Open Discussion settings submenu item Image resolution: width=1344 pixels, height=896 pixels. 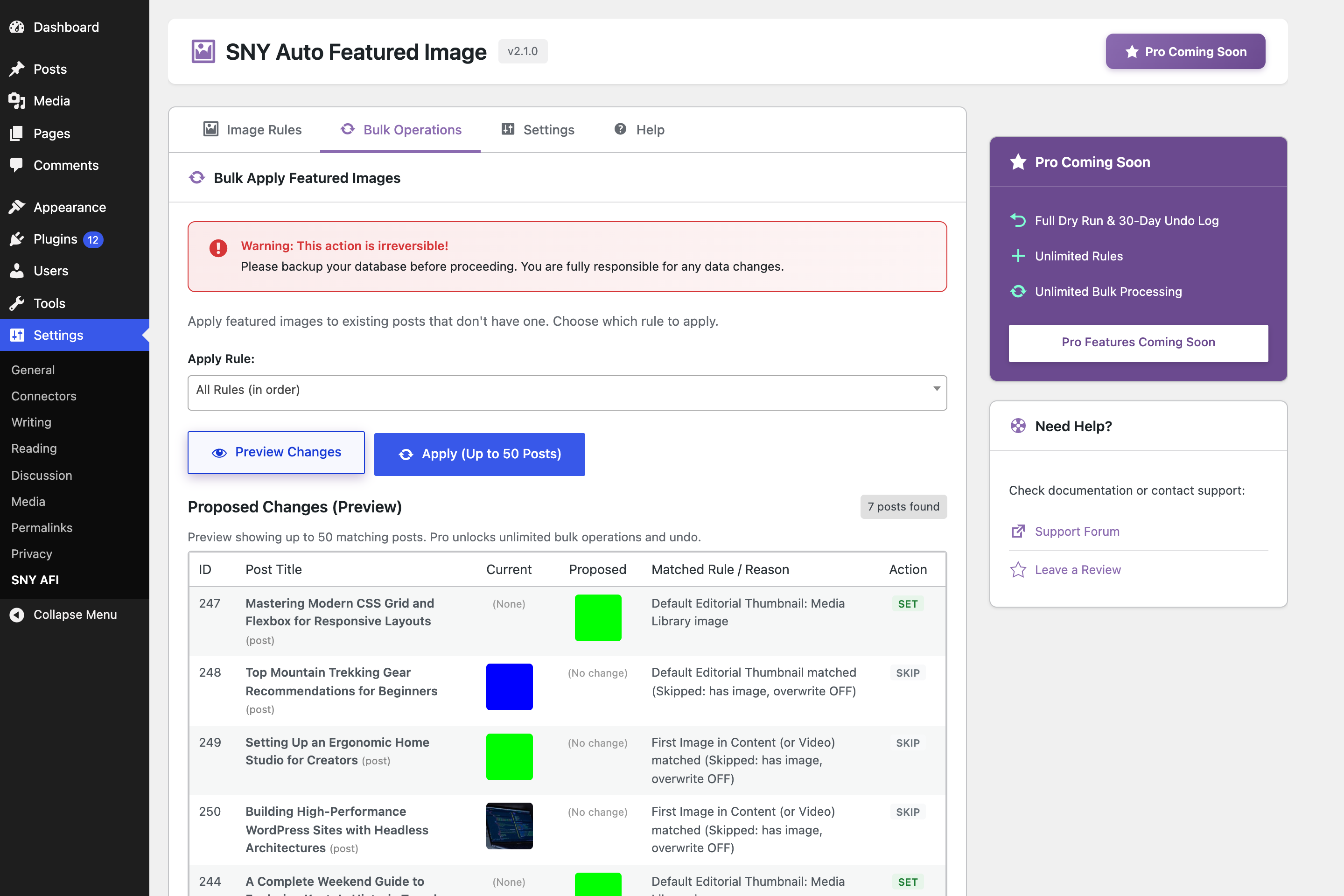coord(42,476)
